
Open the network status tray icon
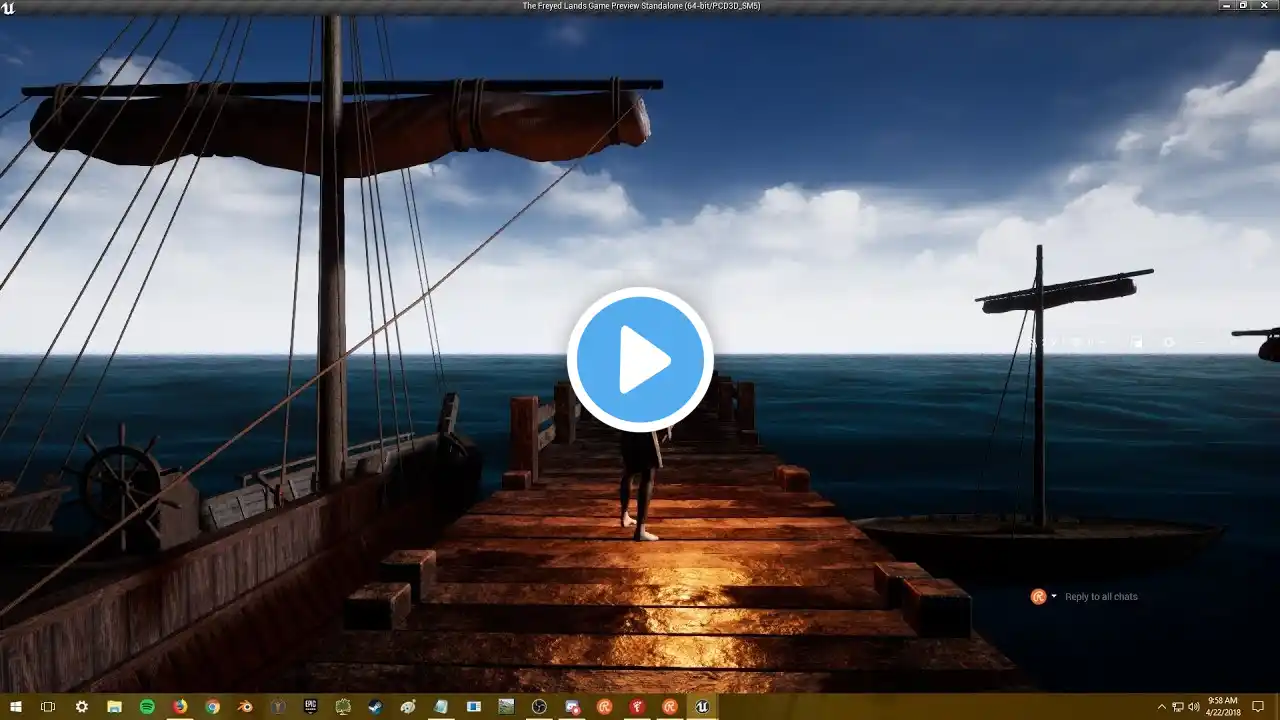click(1178, 707)
